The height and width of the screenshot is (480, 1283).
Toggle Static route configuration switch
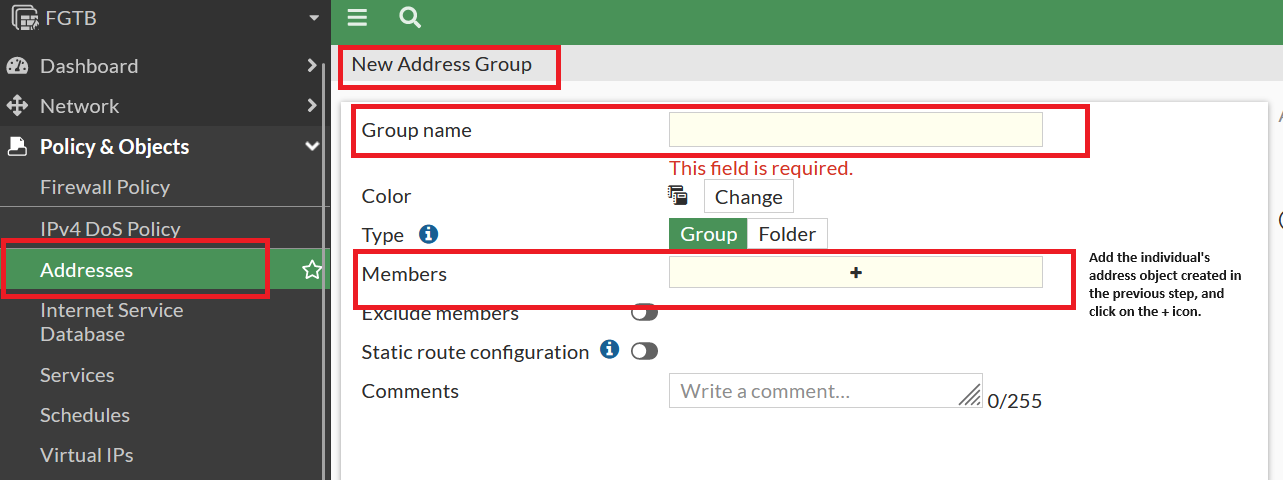click(x=644, y=351)
